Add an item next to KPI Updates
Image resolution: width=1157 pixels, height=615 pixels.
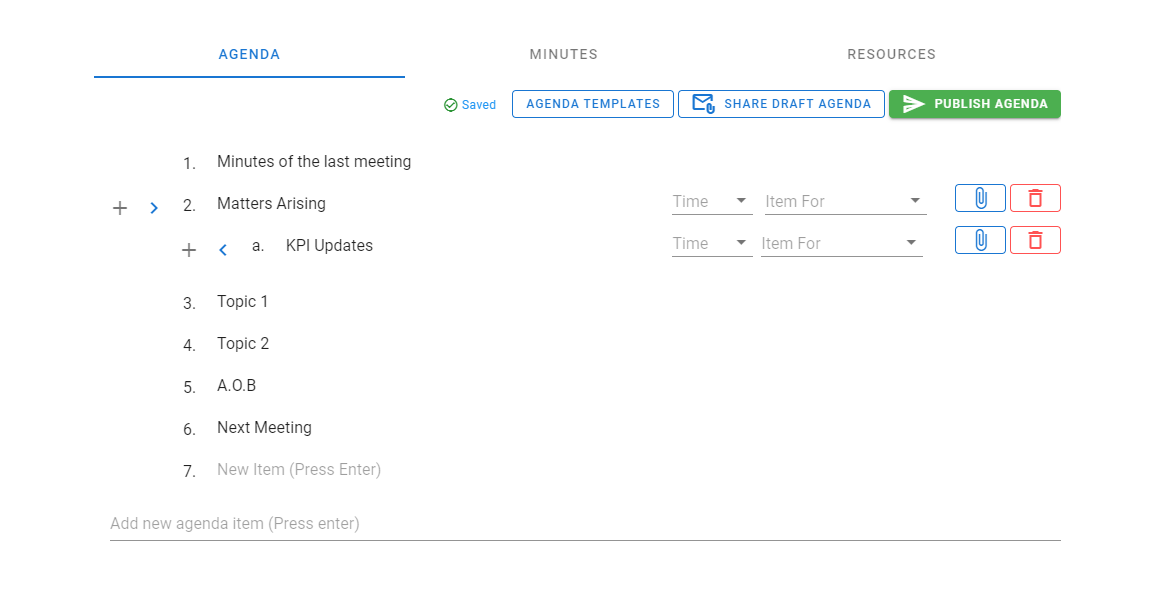tap(189, 250)
